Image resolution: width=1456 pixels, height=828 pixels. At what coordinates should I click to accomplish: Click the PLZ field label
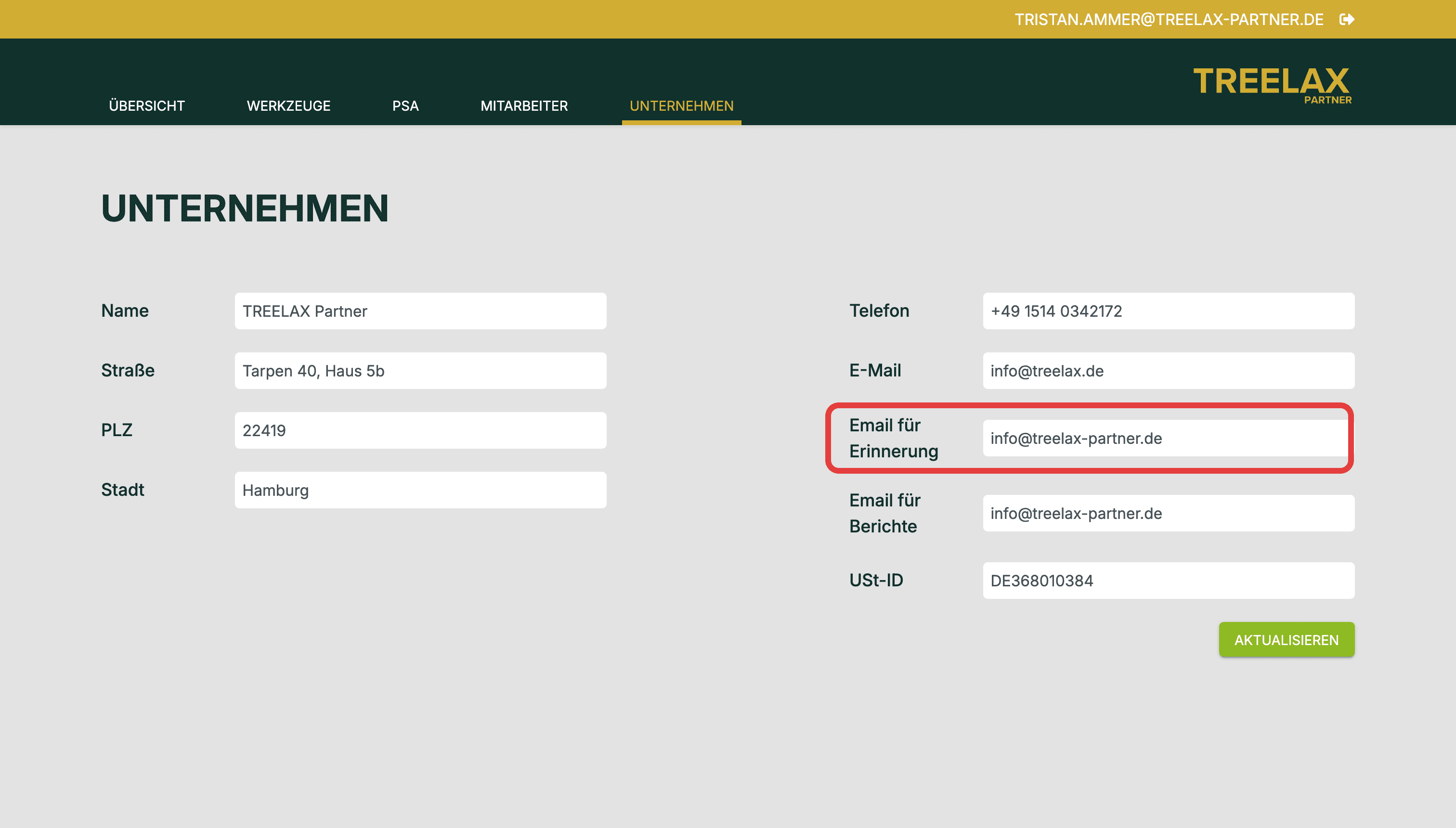pos(117,430)
